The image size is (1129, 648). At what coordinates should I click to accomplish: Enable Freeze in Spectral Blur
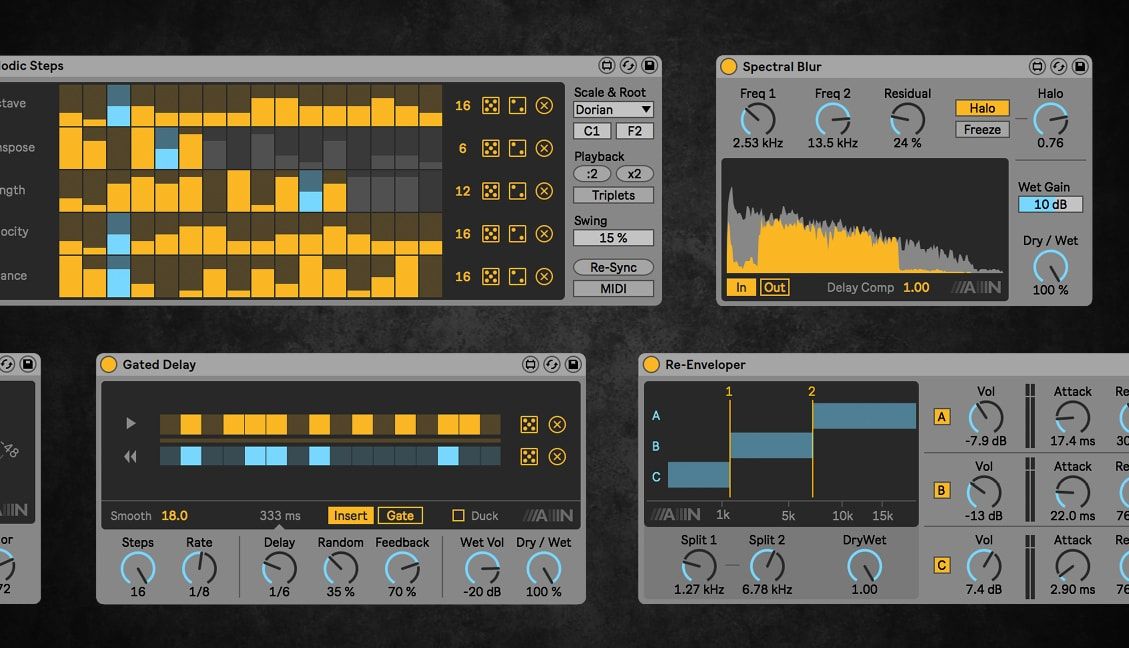coord(982,130)
